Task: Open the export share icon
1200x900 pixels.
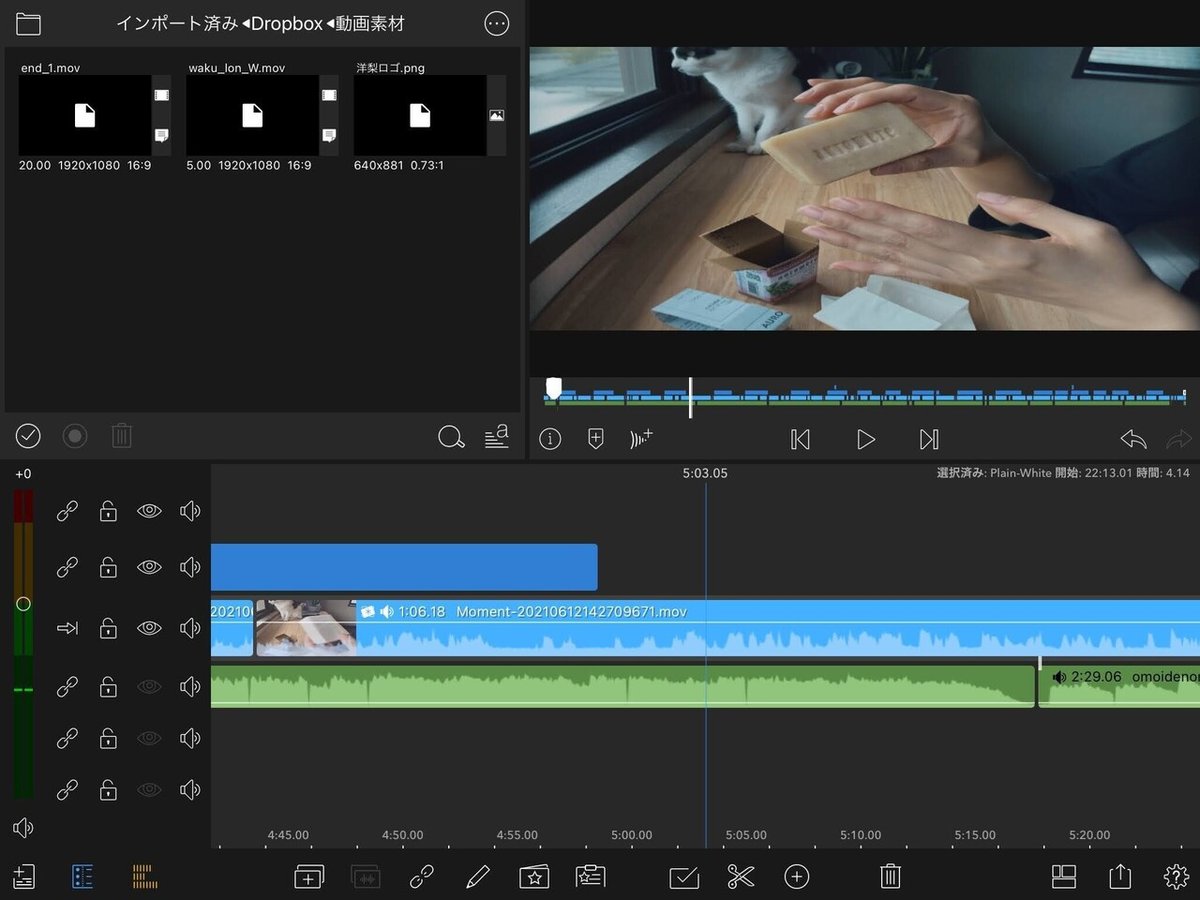Action: (x=1120, y=876)
